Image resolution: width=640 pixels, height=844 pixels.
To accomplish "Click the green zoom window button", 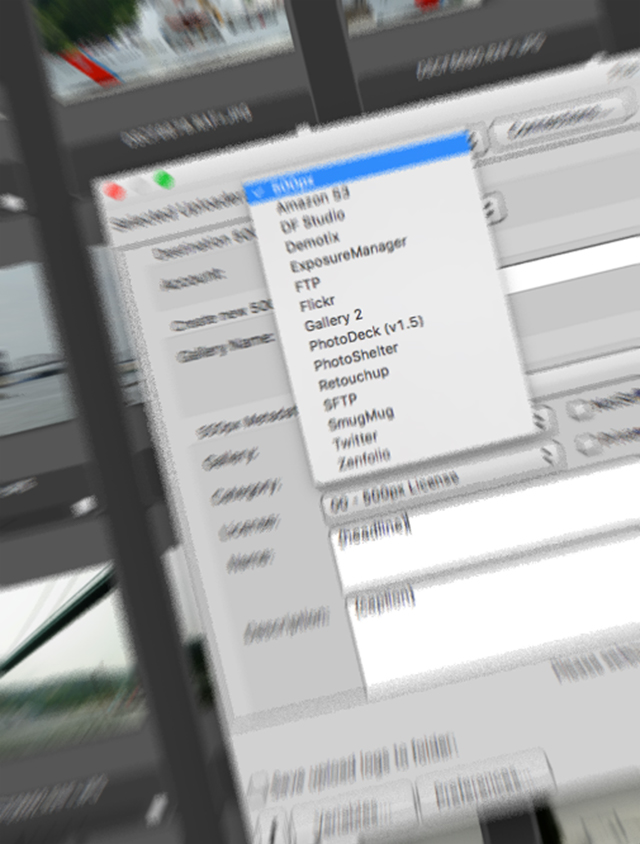I will point(164,179).
